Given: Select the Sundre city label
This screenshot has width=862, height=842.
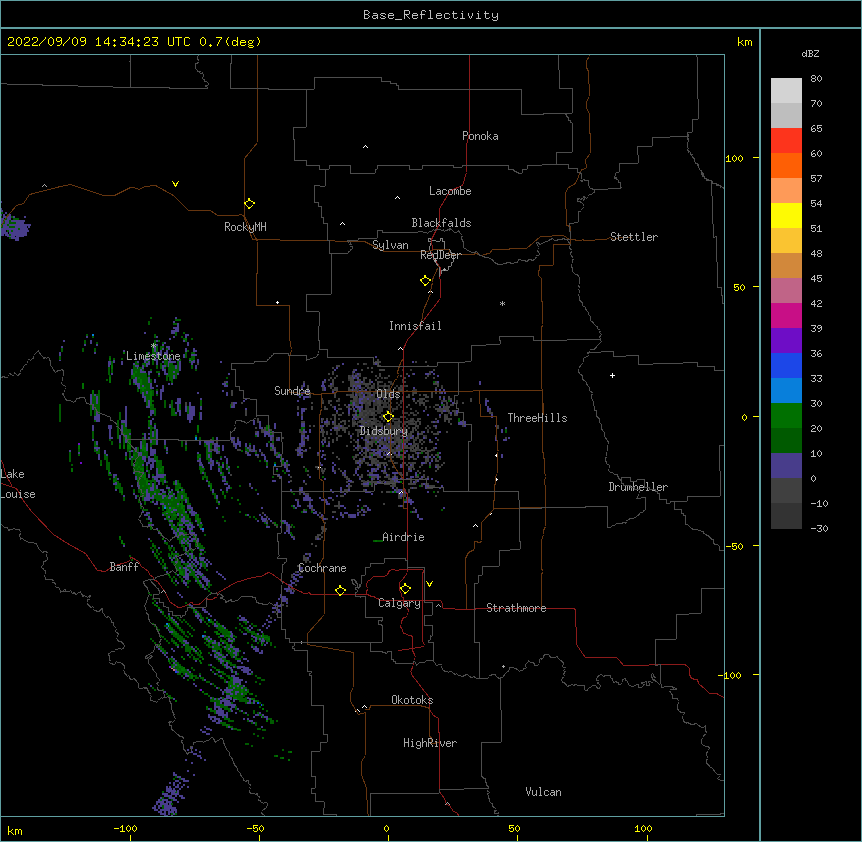Looking at the screenshot, I should pyautogui.click(x=292, y=391).
